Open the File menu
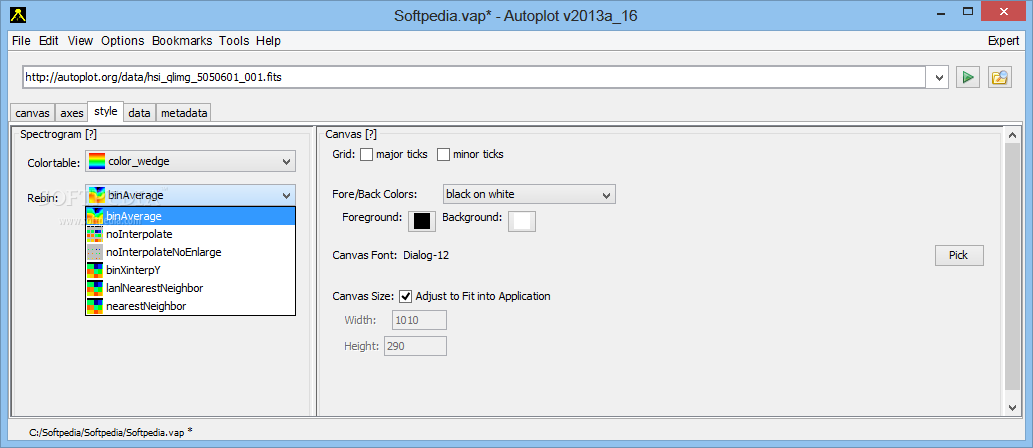The height and width of the screenshot is (448, 1033). (x=21, y=41)
